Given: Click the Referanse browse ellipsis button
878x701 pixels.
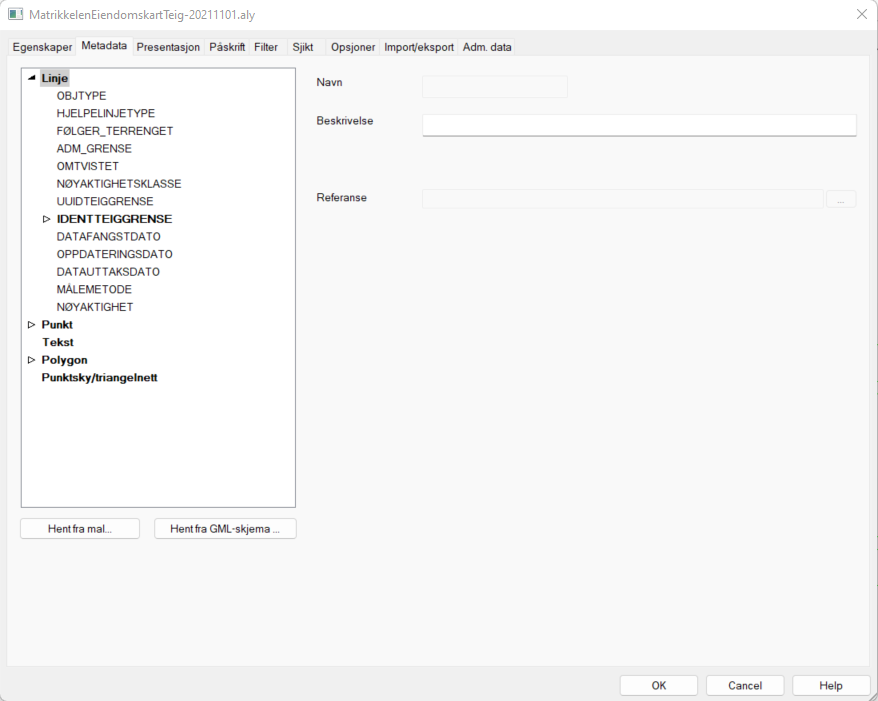Looking at the screenshot, I should click(x=841, y=199).
